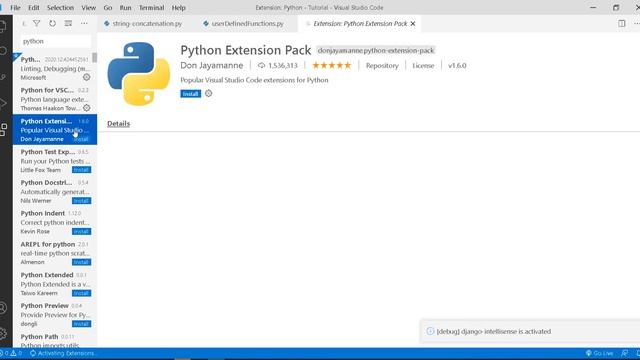Image resolution: width=640 pixels, height=360 pixels.
Task: Click the extensions search box
Action: point(56,41)
